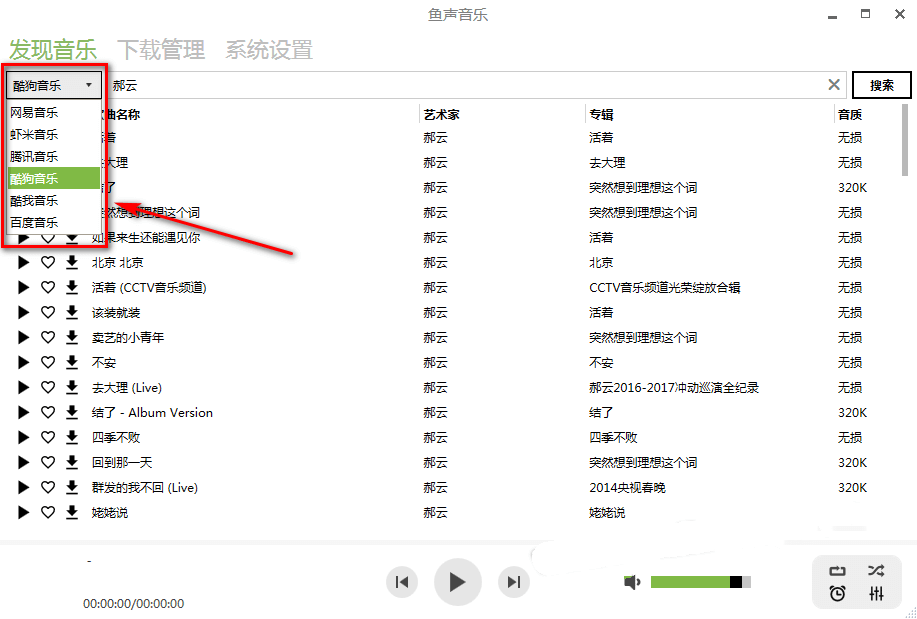
Task: Favorite 去大理 (Live) track
Action: point(48,387)
